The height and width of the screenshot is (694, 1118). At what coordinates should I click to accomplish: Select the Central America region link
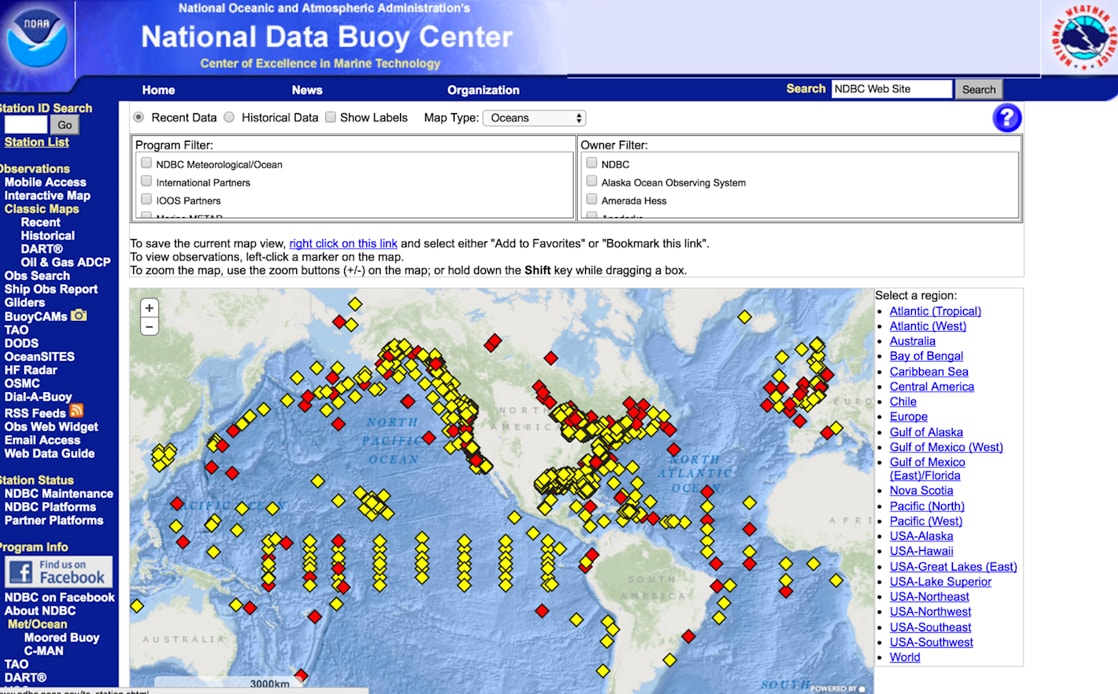tap(932, 387)
